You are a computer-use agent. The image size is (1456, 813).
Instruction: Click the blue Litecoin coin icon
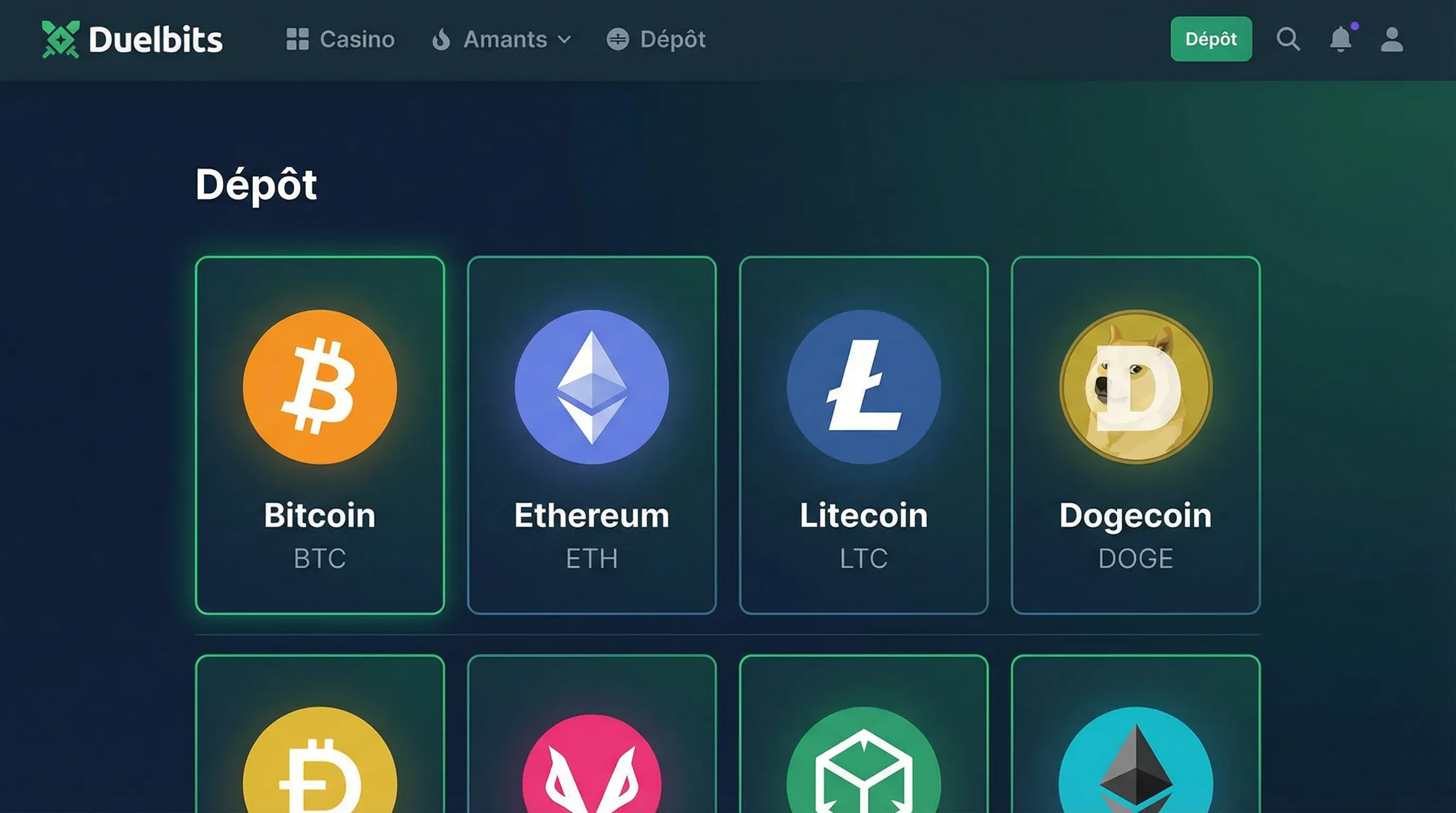[863, 387]
